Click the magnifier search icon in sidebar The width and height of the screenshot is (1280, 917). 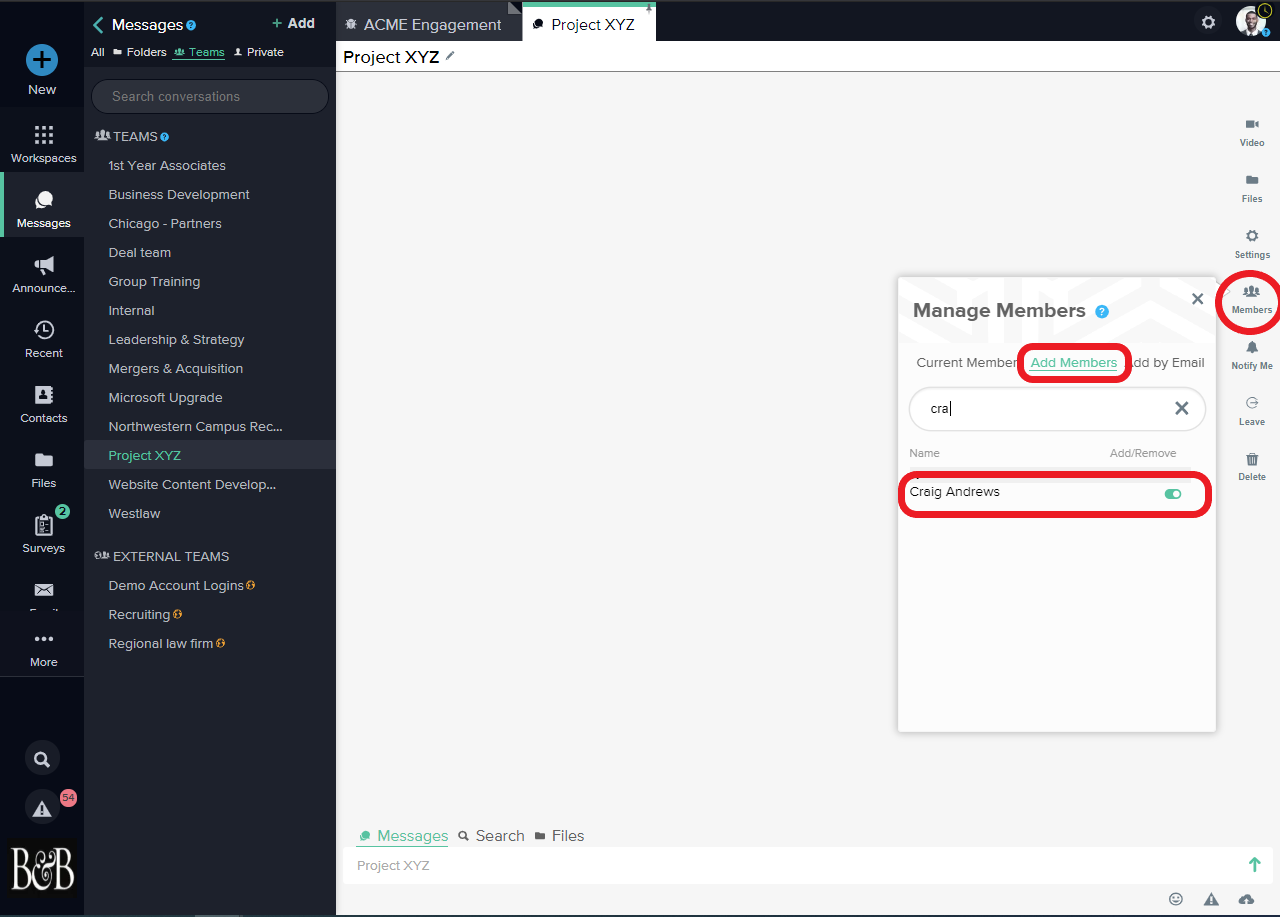pos(42,759)
